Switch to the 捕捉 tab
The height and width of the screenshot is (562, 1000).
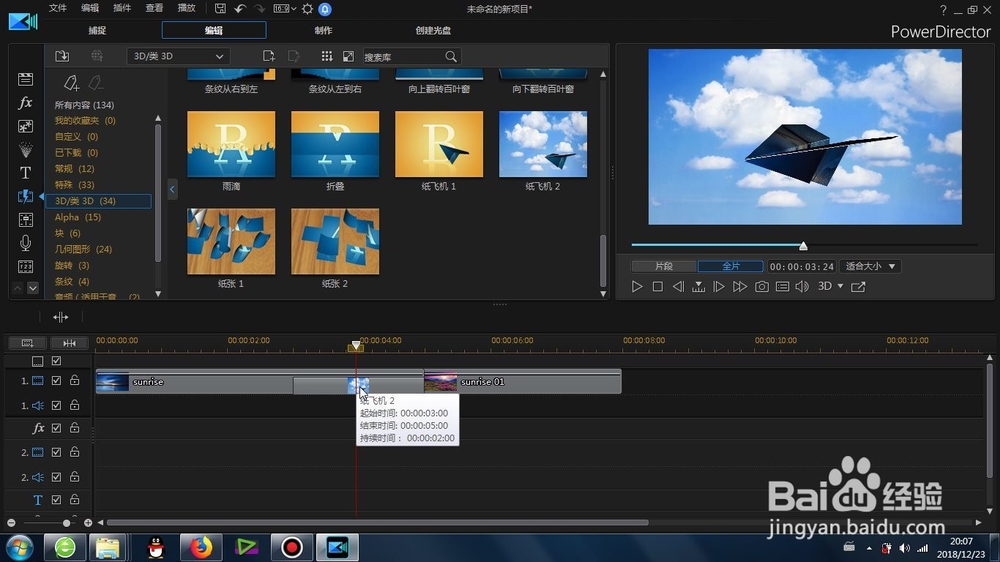[x=97, y=30]
